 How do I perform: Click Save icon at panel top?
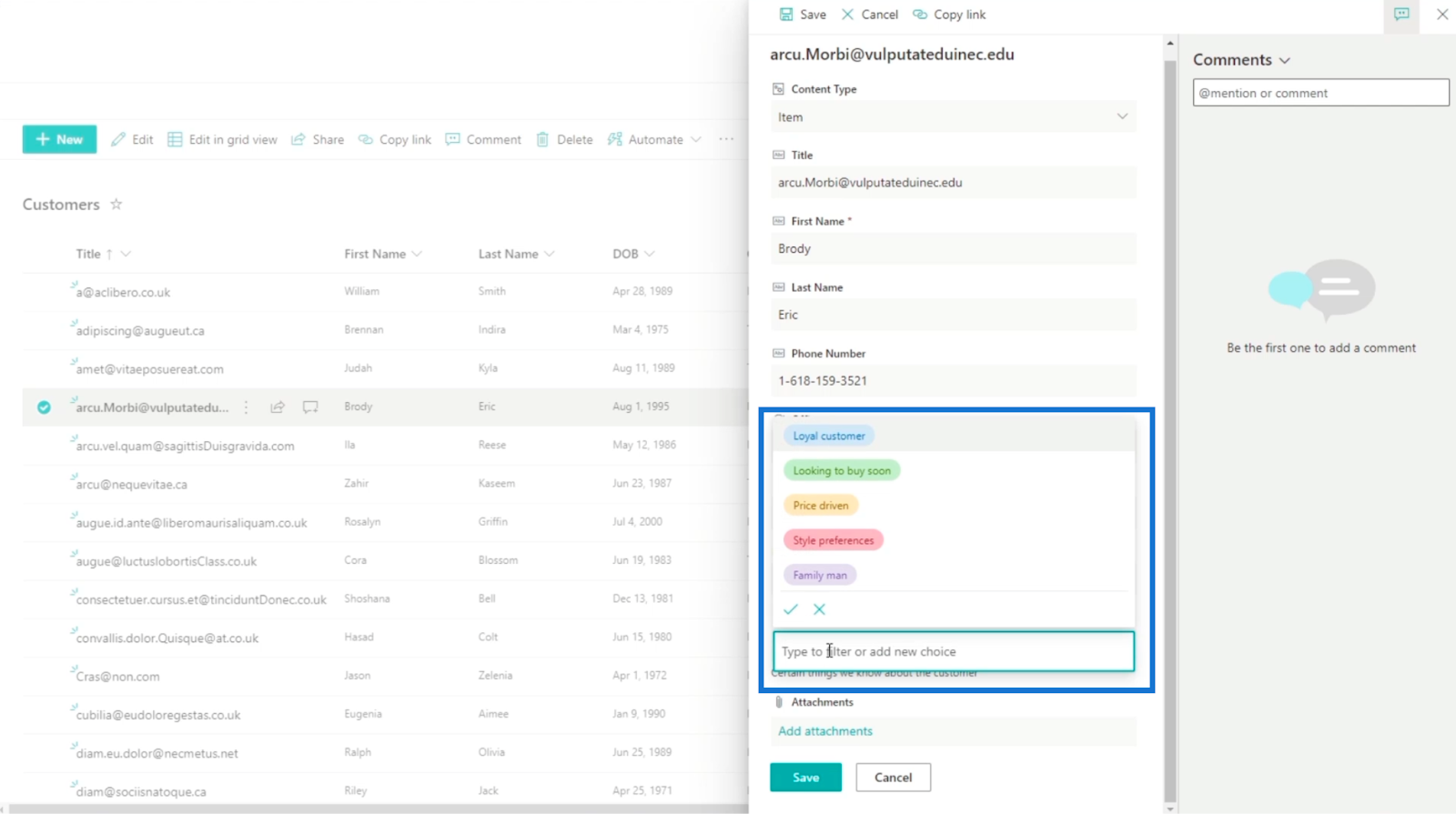click(x=803, y=15)
